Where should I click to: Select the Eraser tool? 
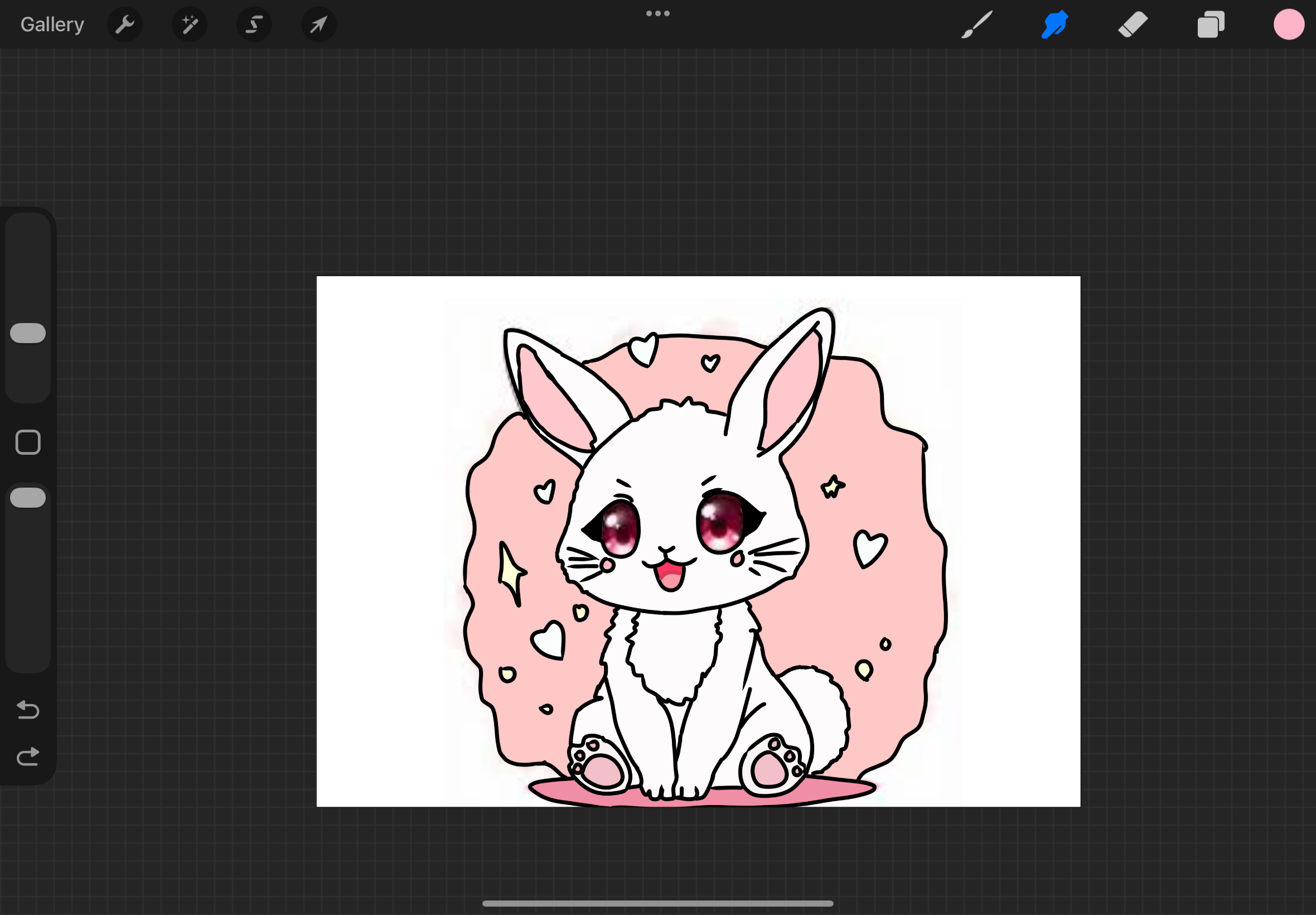(x=1133, y=25)
